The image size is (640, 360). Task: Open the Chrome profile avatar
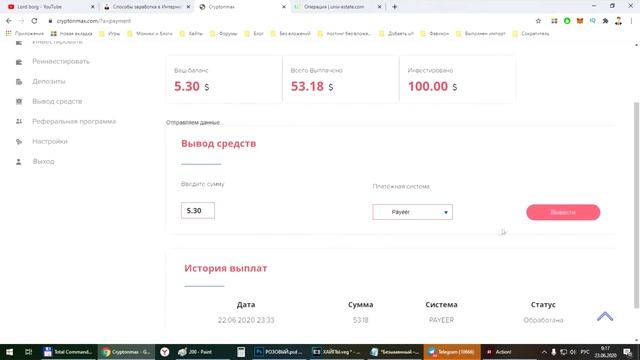(618, 21)
